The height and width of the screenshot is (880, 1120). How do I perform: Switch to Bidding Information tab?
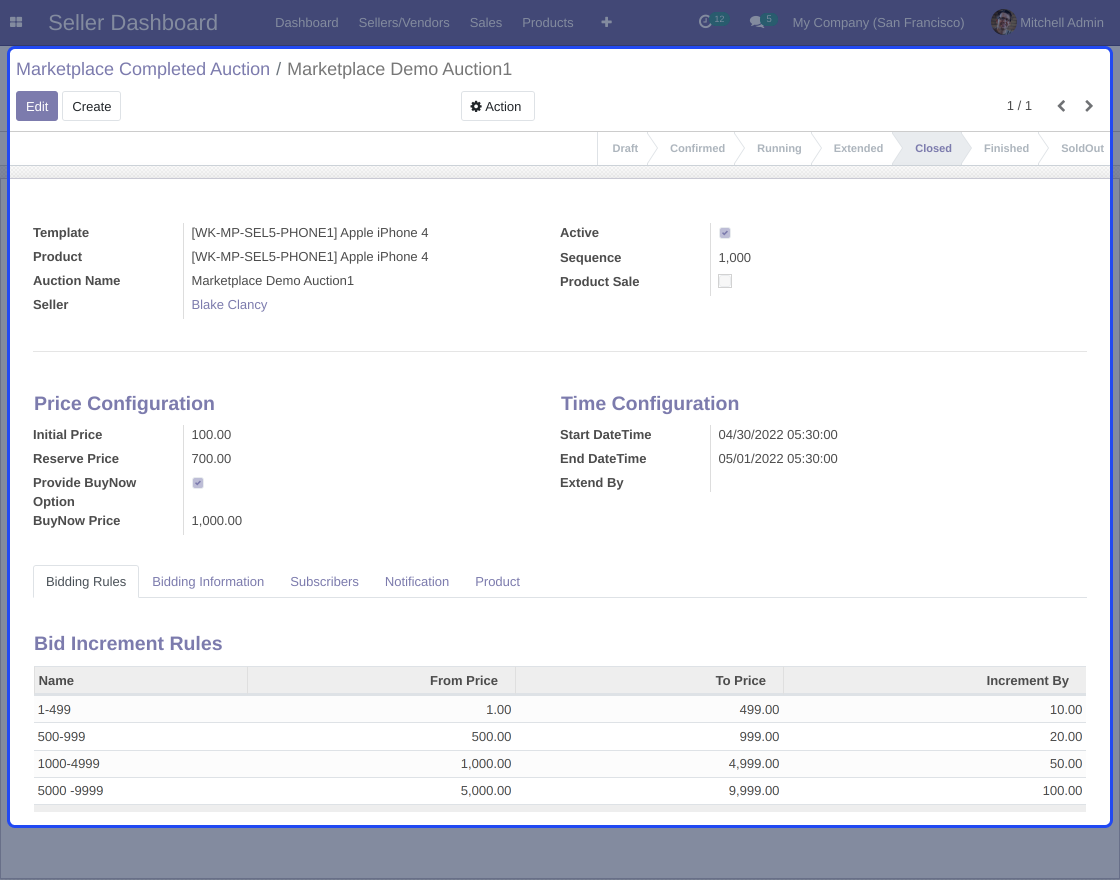[208, 581]
